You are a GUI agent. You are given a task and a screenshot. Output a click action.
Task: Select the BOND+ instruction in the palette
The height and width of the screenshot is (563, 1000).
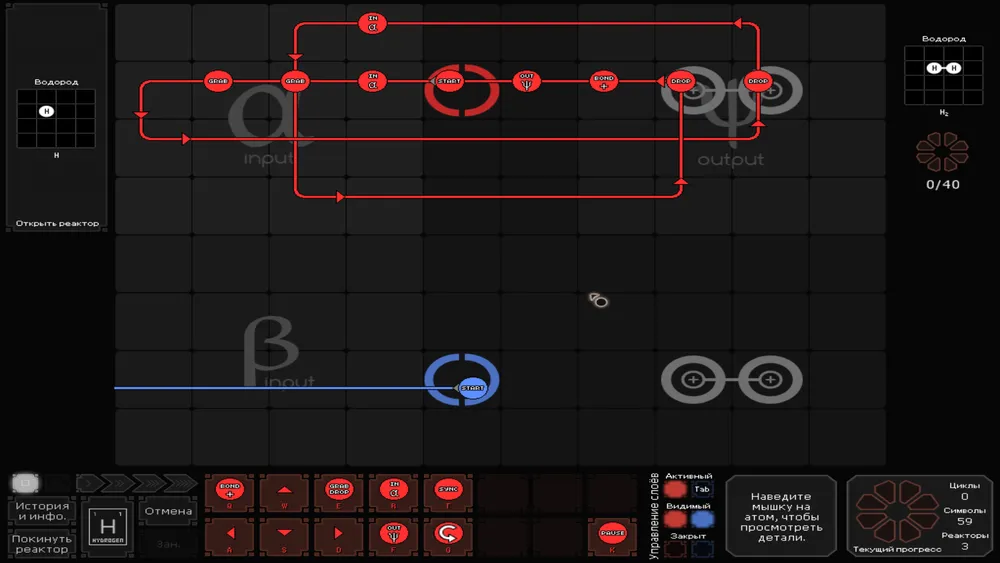(230, 491)
